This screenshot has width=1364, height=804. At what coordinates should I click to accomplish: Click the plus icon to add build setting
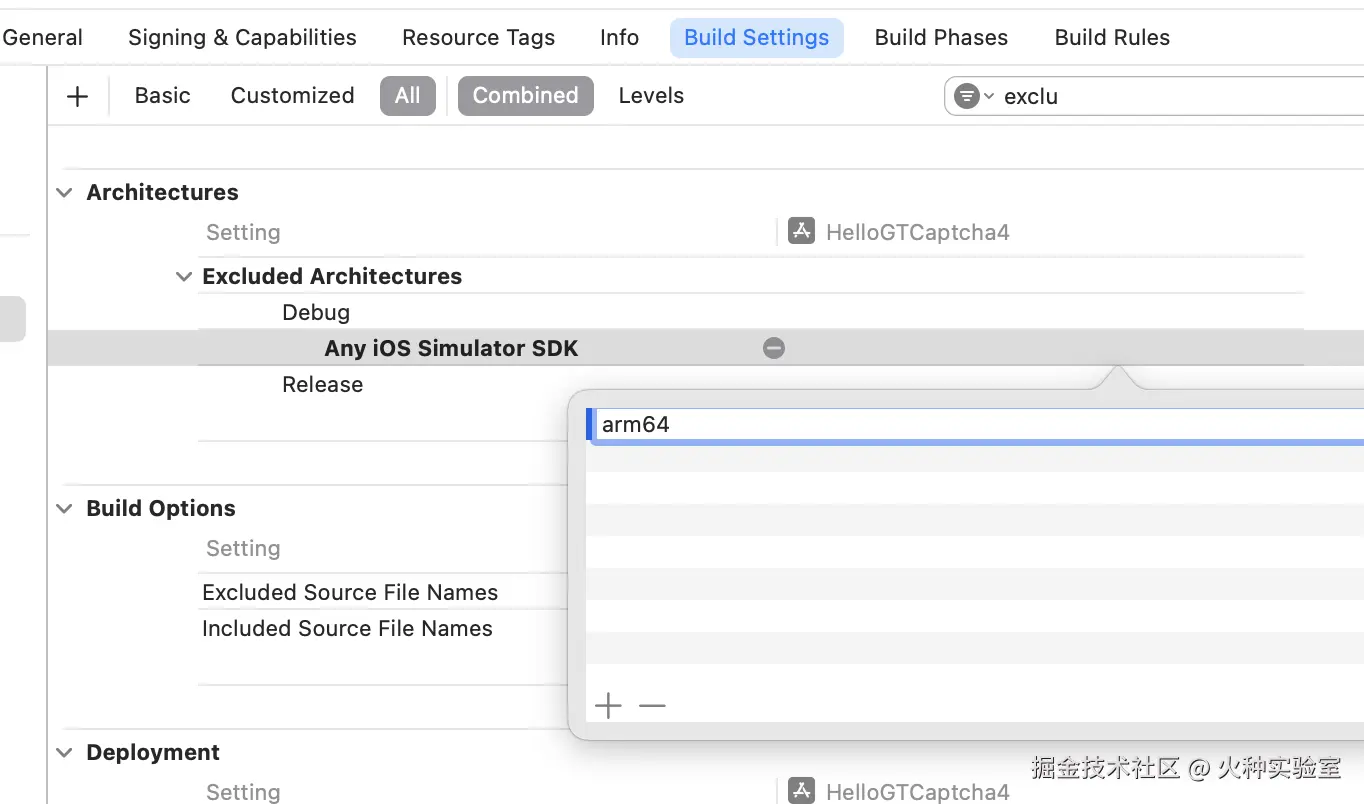coord(77,96)
